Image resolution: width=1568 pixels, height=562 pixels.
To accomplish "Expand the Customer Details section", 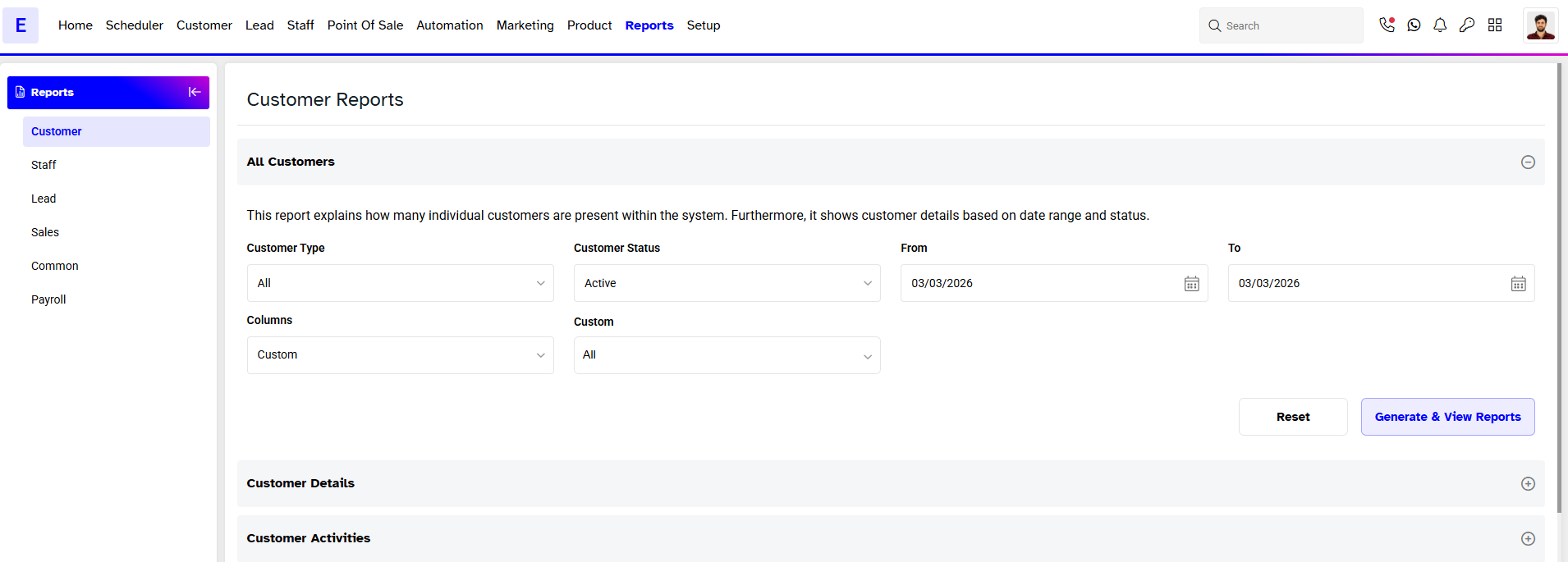I will click(1528, 484).
